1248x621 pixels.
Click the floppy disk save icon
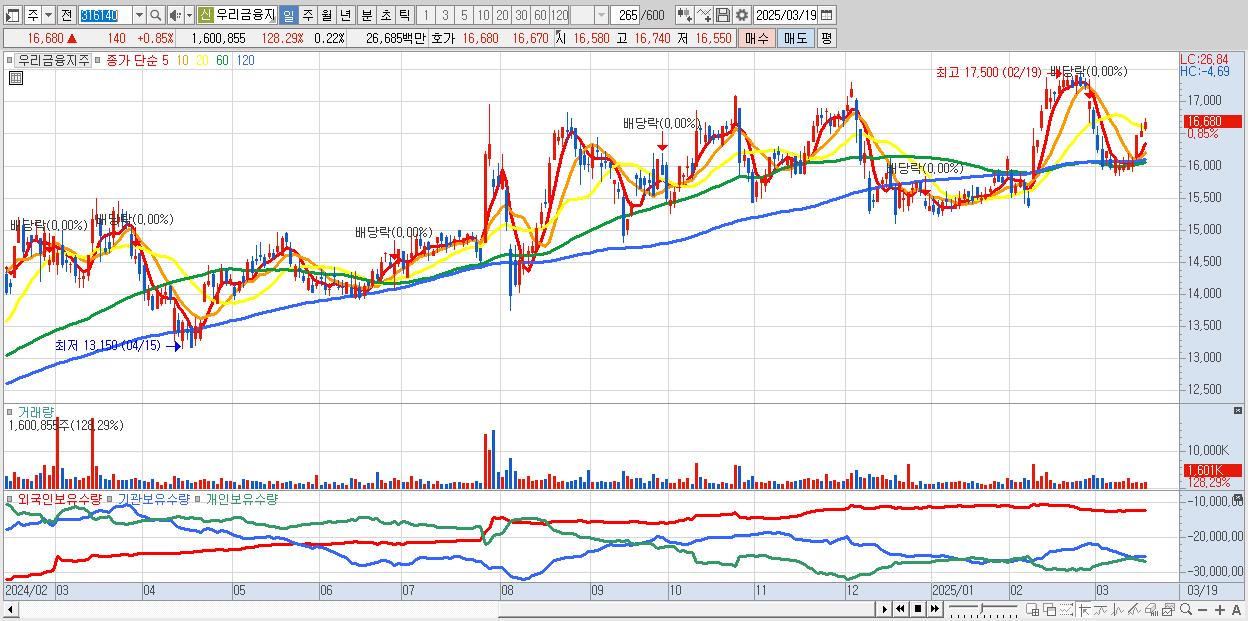tap(723, 15)
